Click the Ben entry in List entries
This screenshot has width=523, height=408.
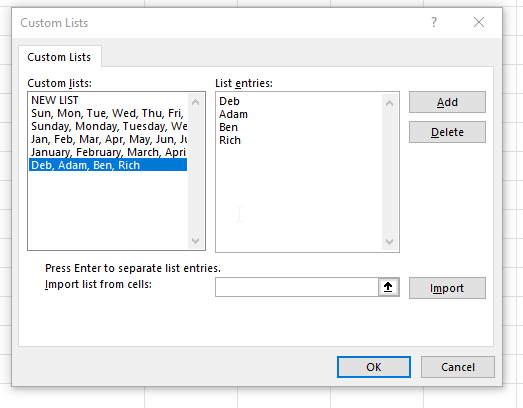coord(228,127)
